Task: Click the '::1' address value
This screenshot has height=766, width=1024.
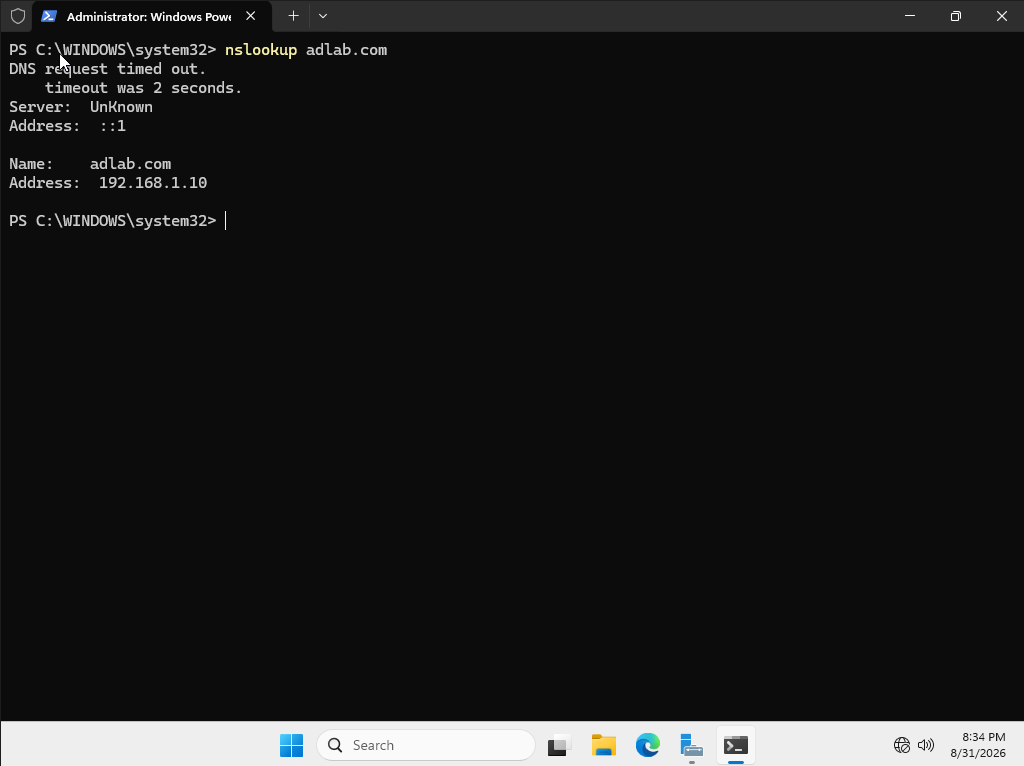Action: tap(113, 126)
